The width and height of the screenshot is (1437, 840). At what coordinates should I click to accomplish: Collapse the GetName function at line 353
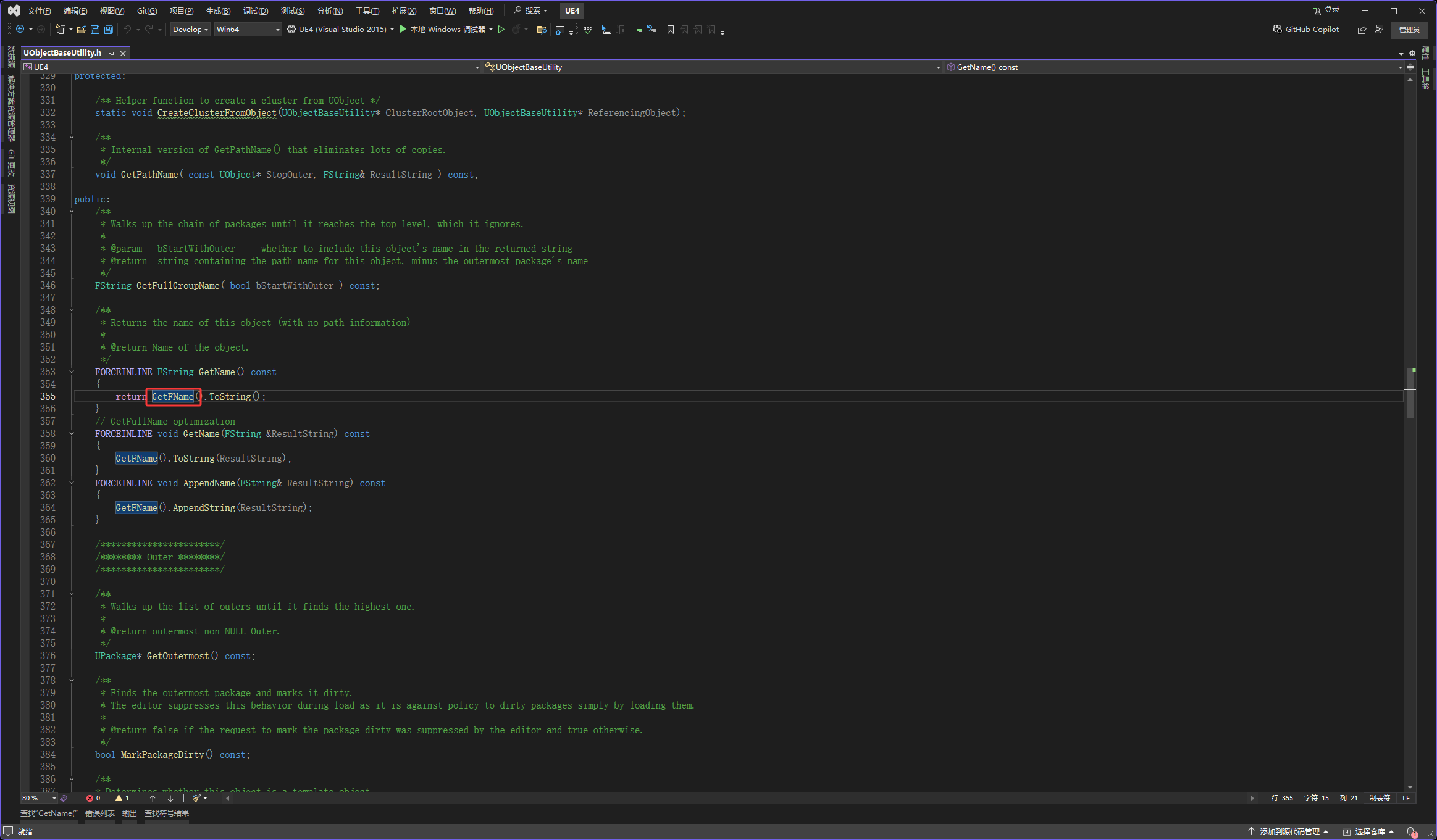click(x=72, y=372)
